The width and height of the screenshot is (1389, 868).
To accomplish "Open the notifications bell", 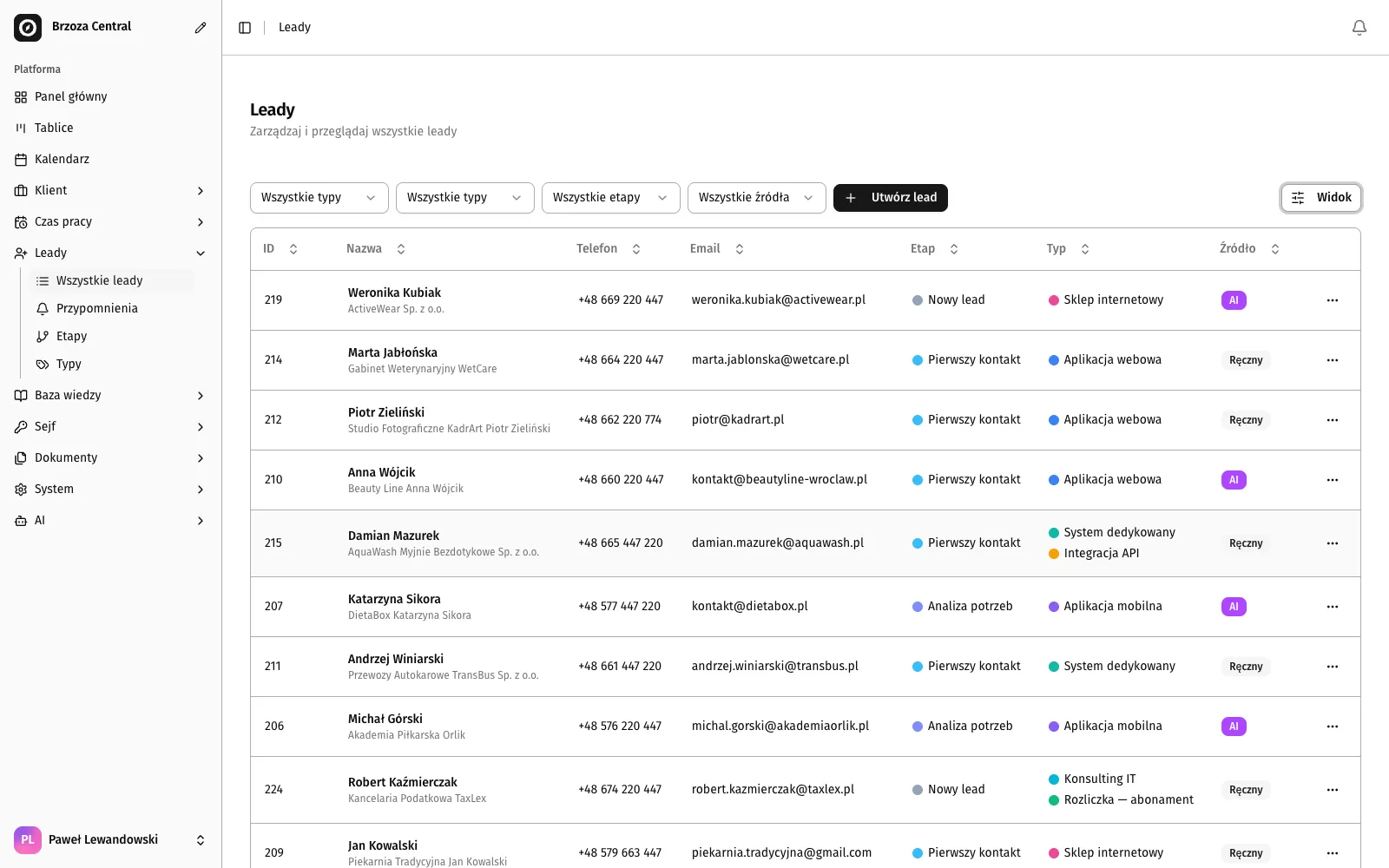I will coord(1359,28).
